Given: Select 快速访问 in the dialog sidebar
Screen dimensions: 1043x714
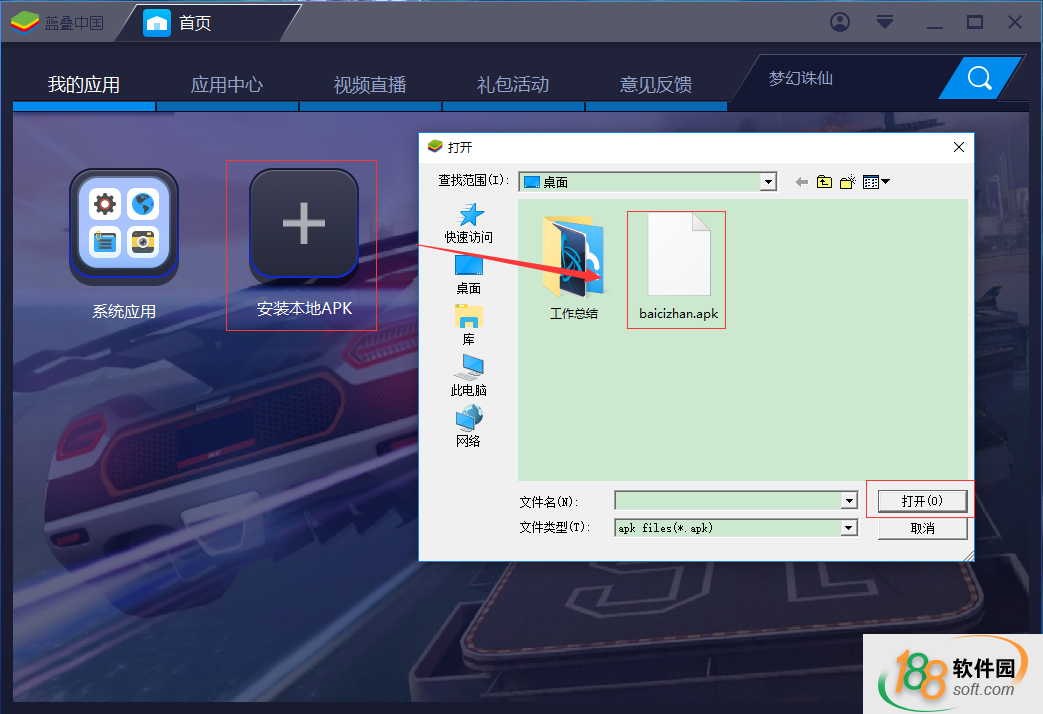Looking at the screenshot, I should coord(468,223).
